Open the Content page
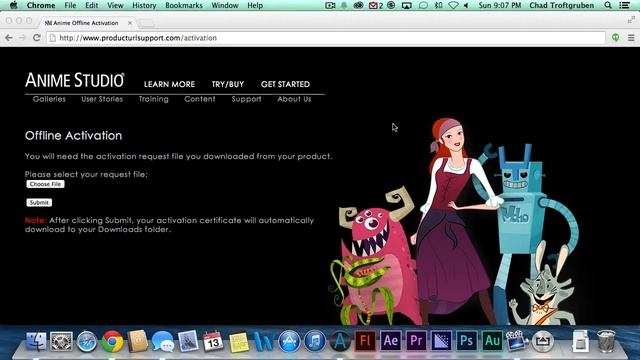 pos(200,99)
